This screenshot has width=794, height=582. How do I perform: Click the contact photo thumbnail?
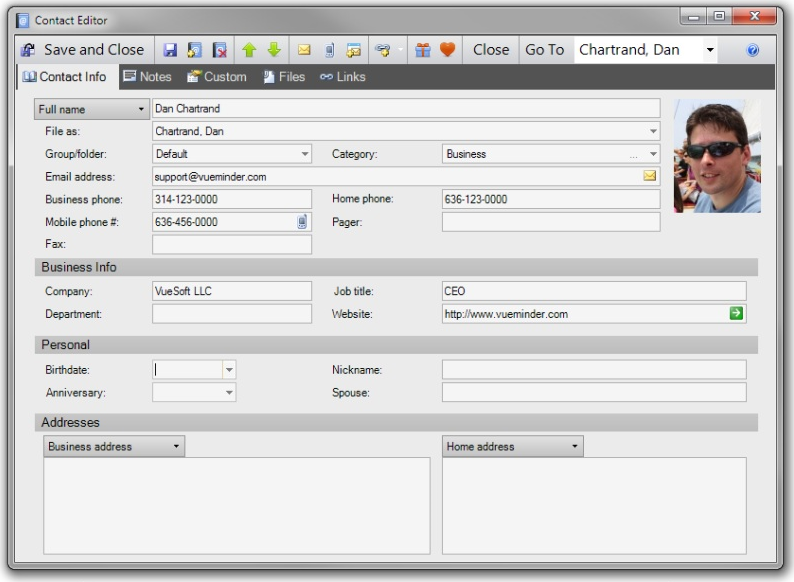coord(716,156)
